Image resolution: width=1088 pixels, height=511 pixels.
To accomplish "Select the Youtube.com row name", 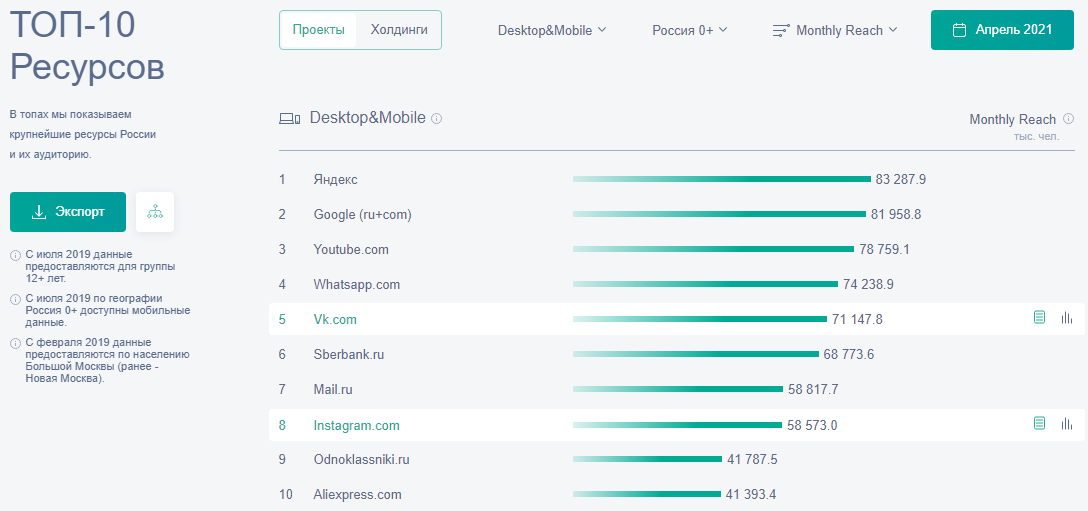I will pos(351,249).
